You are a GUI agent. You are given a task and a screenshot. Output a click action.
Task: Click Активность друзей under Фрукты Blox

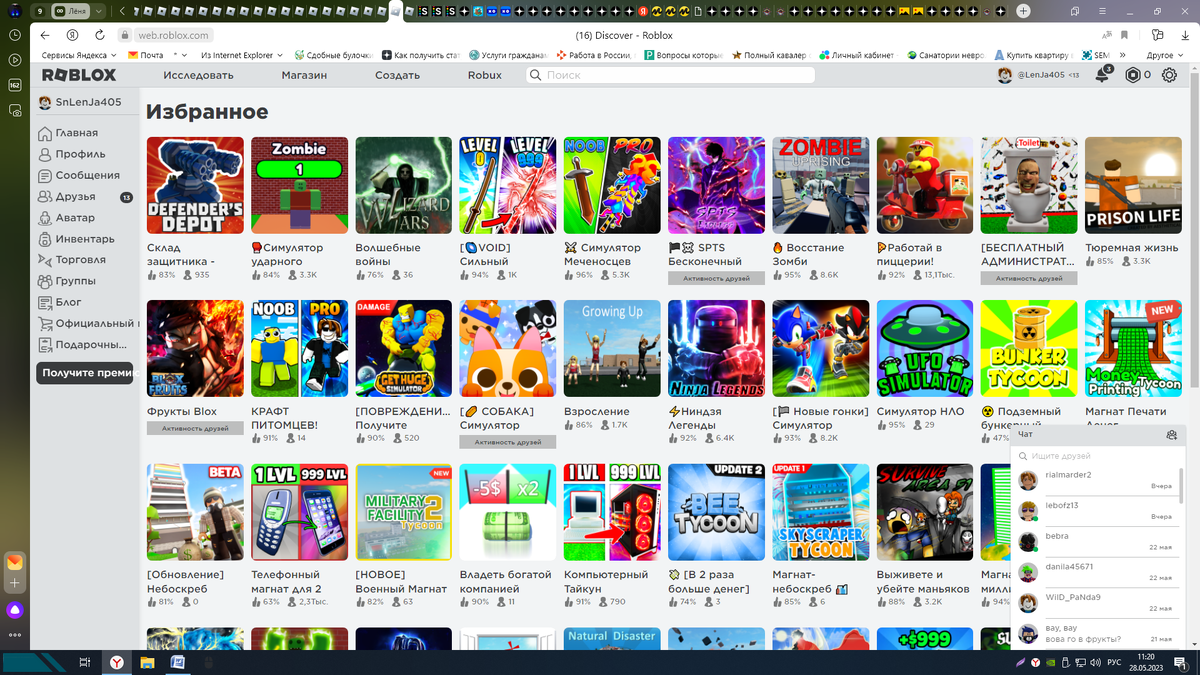click(x=195, y=428)
